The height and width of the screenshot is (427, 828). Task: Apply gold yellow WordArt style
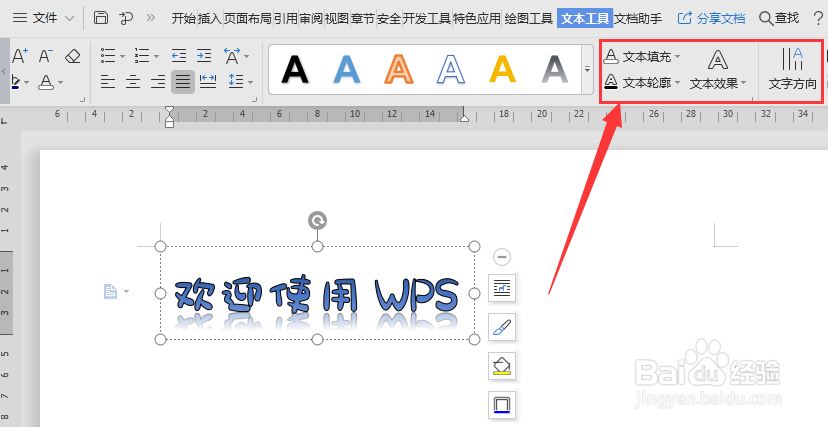coord(503,70)
